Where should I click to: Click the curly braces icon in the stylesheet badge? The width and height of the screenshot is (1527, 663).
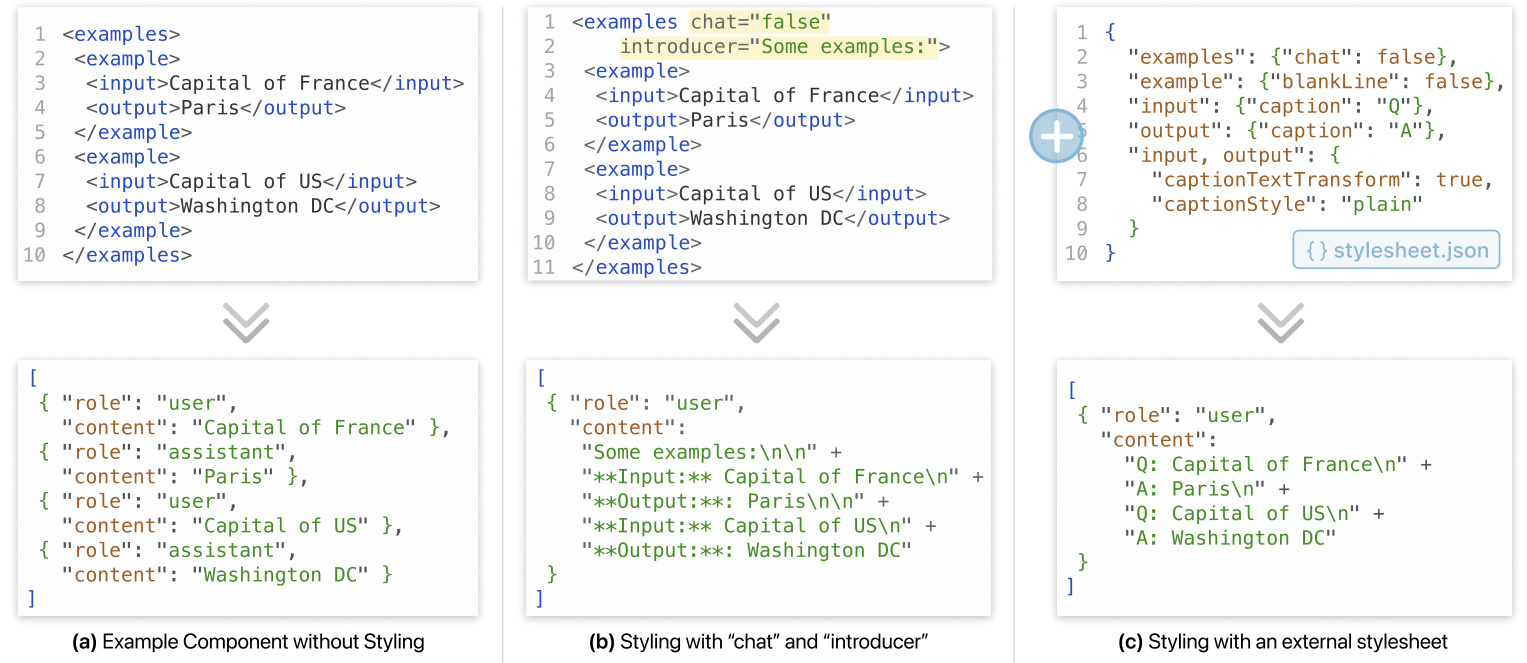coord(1317,250)
